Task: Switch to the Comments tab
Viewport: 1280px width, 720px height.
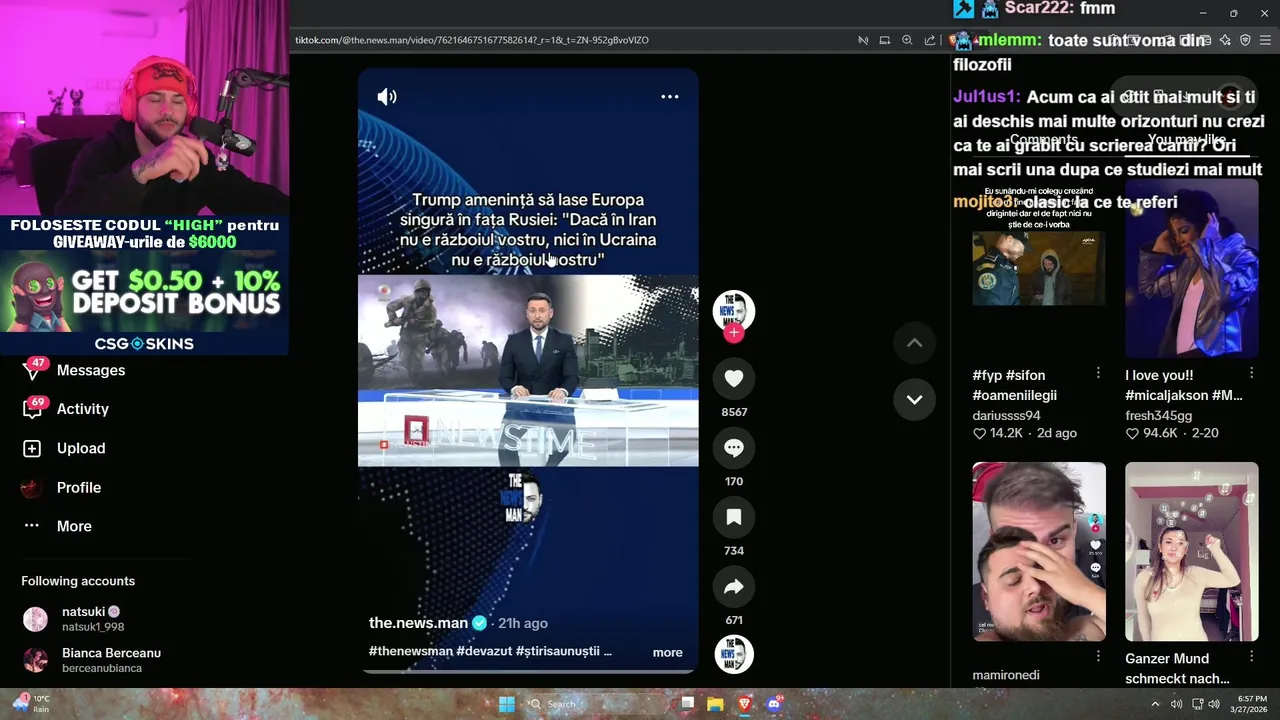Action: [x=1044, y=140]
